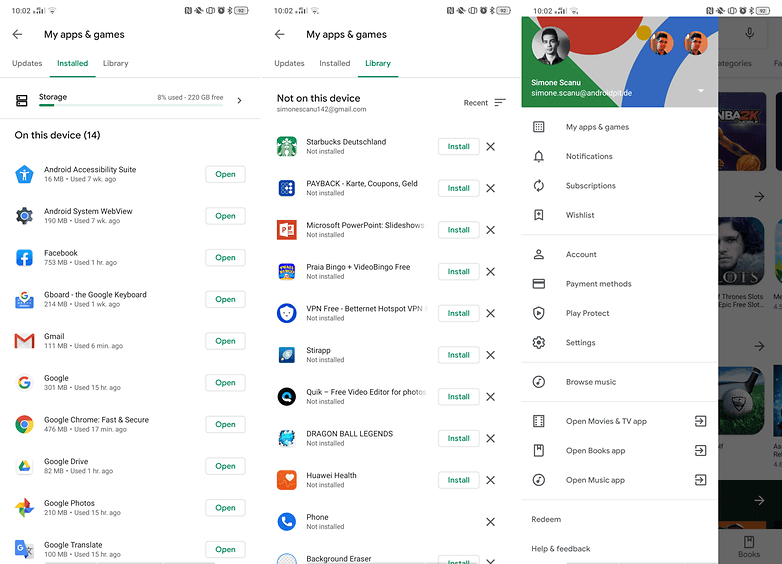Tap the Quik video editor icon
The height and width of the screenshot is (564, 782).
[287, 397]
